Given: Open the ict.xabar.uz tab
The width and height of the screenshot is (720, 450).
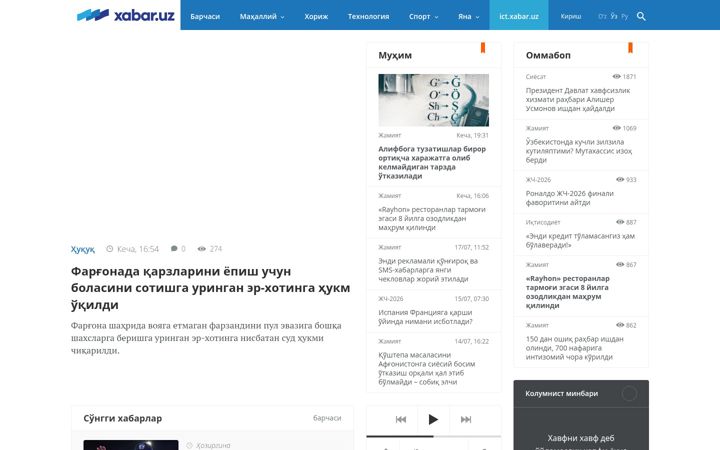Looking at the screenshot, I should tap(519, 15).
